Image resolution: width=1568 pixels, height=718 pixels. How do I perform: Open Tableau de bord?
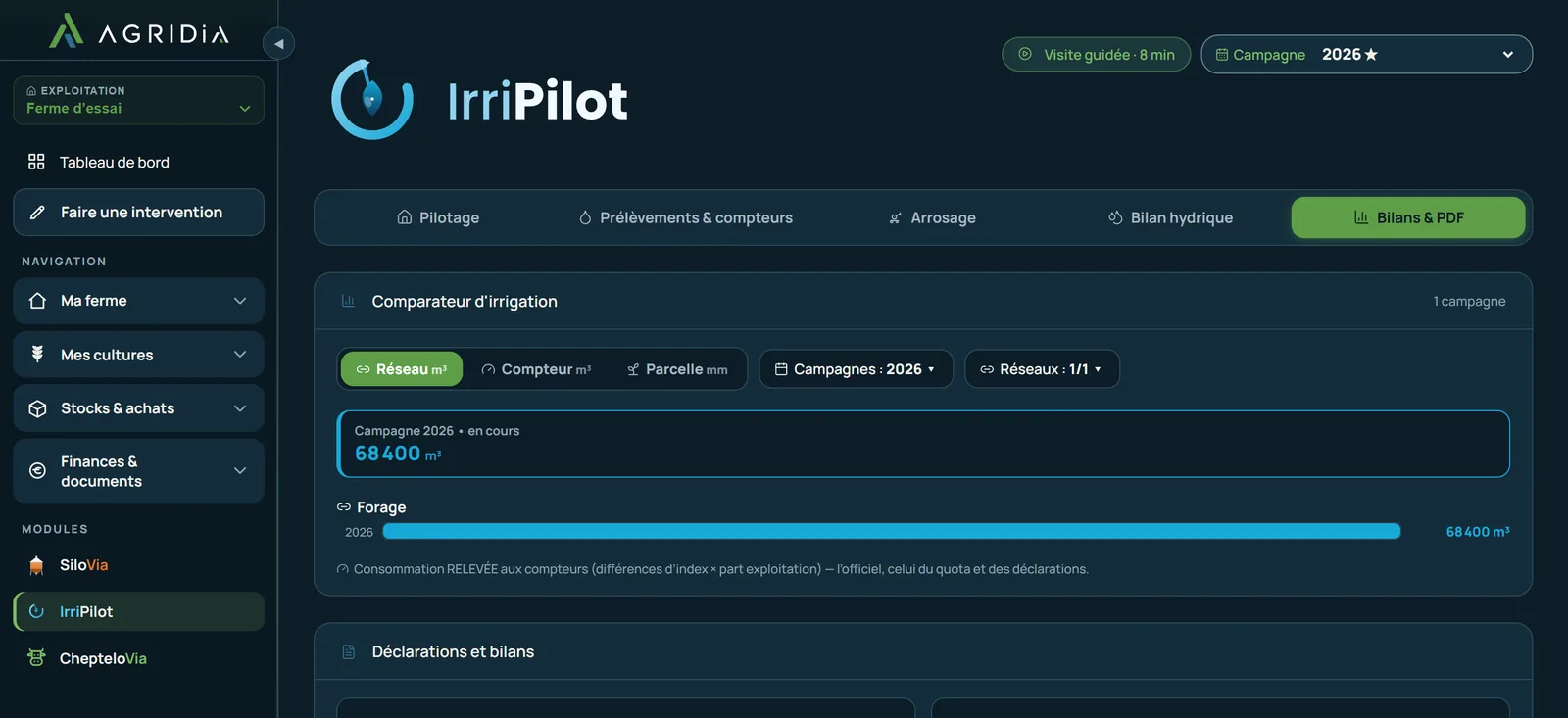pos(138,162)
